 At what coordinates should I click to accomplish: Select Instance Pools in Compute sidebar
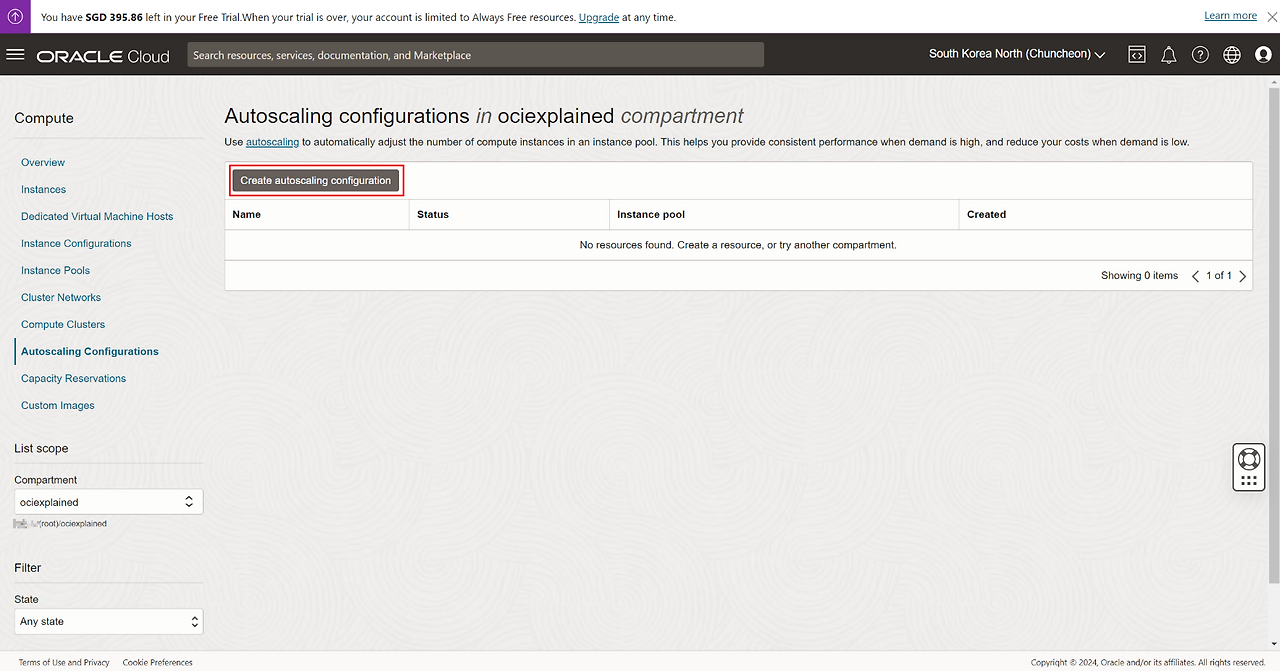[x=55, y=270]
